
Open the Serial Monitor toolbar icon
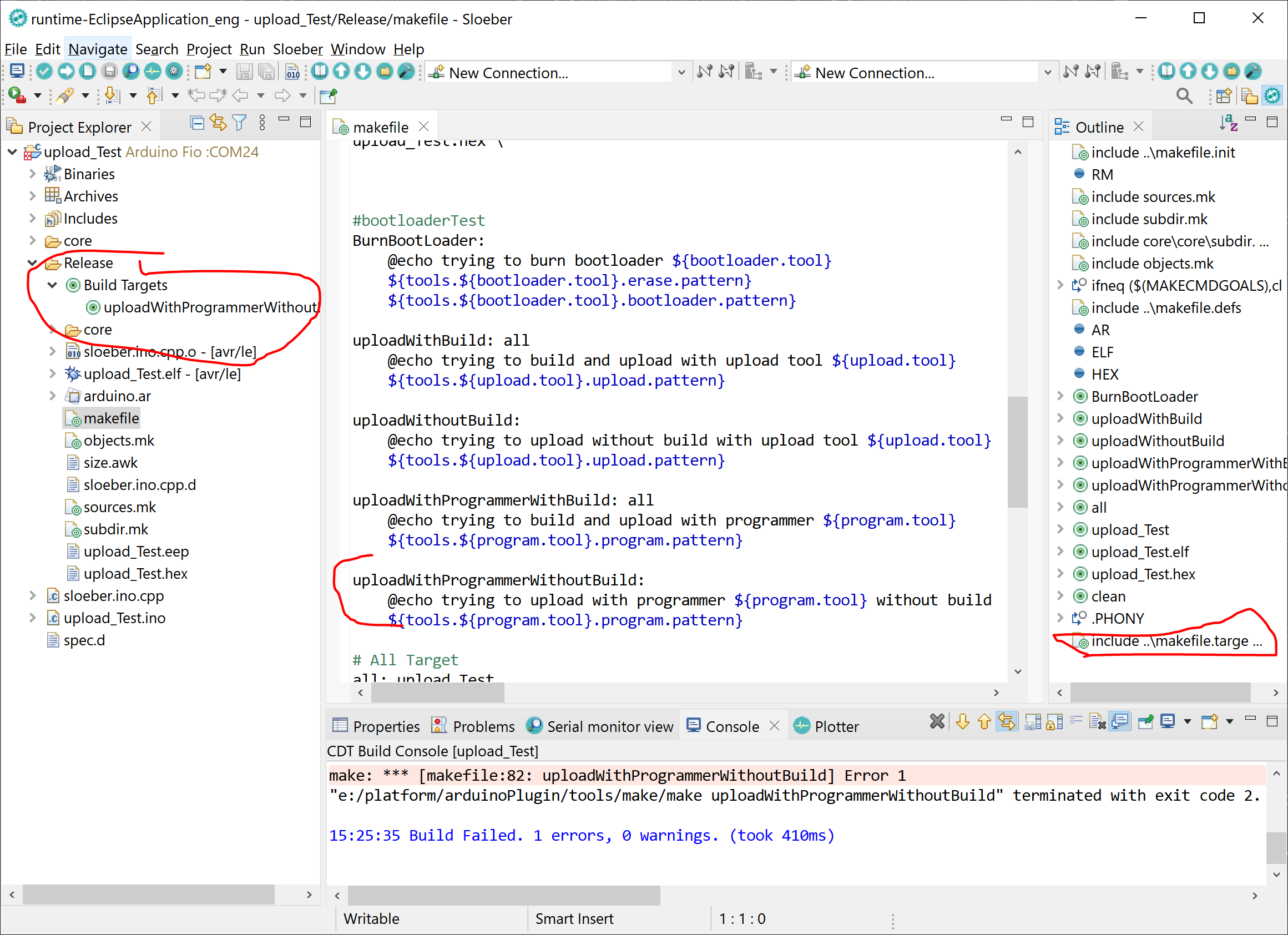pos(131,72)
